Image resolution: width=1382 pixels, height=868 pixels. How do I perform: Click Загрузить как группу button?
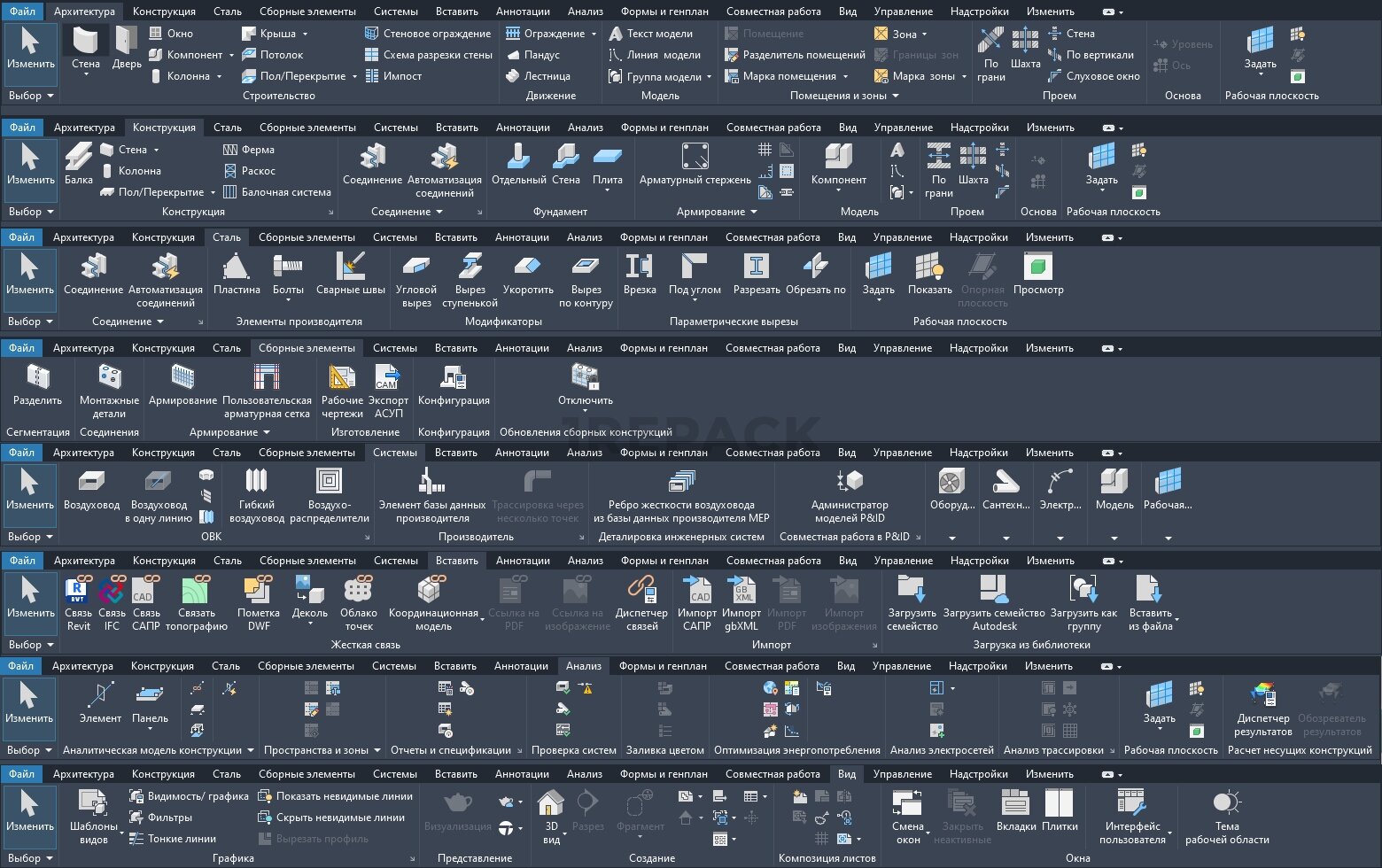[x=1083, y=603]
